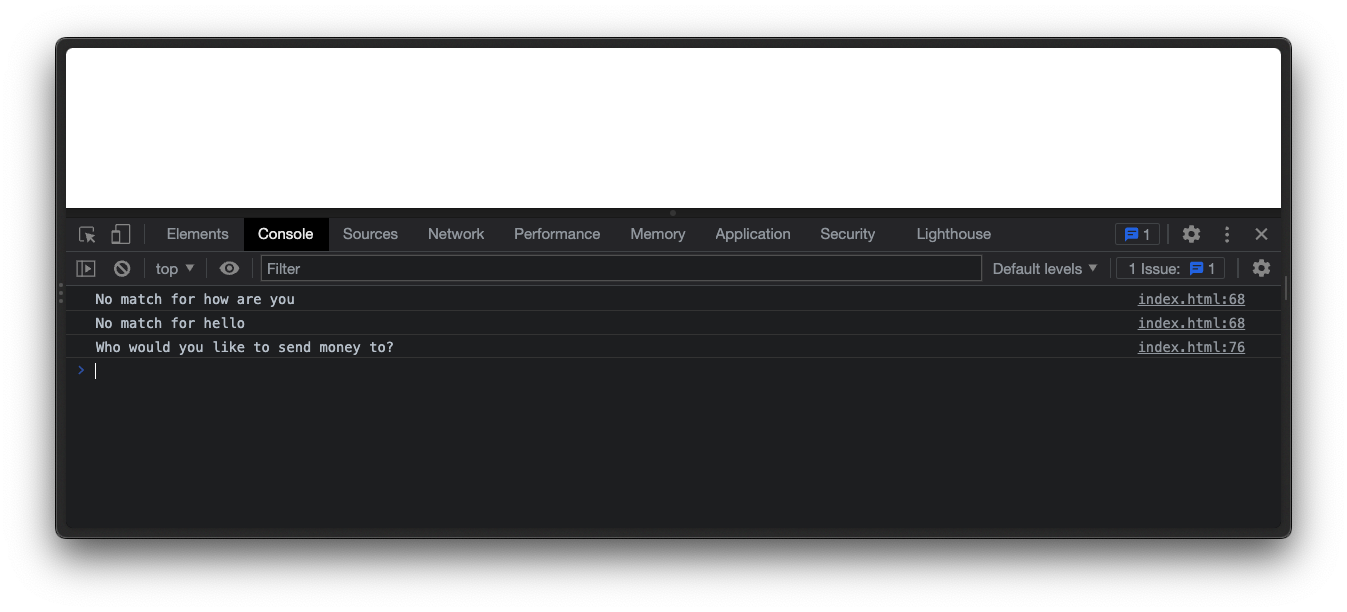Click the issues counter badge in tab bar
Viewport: 1347px width, 612px height.
1137,234
